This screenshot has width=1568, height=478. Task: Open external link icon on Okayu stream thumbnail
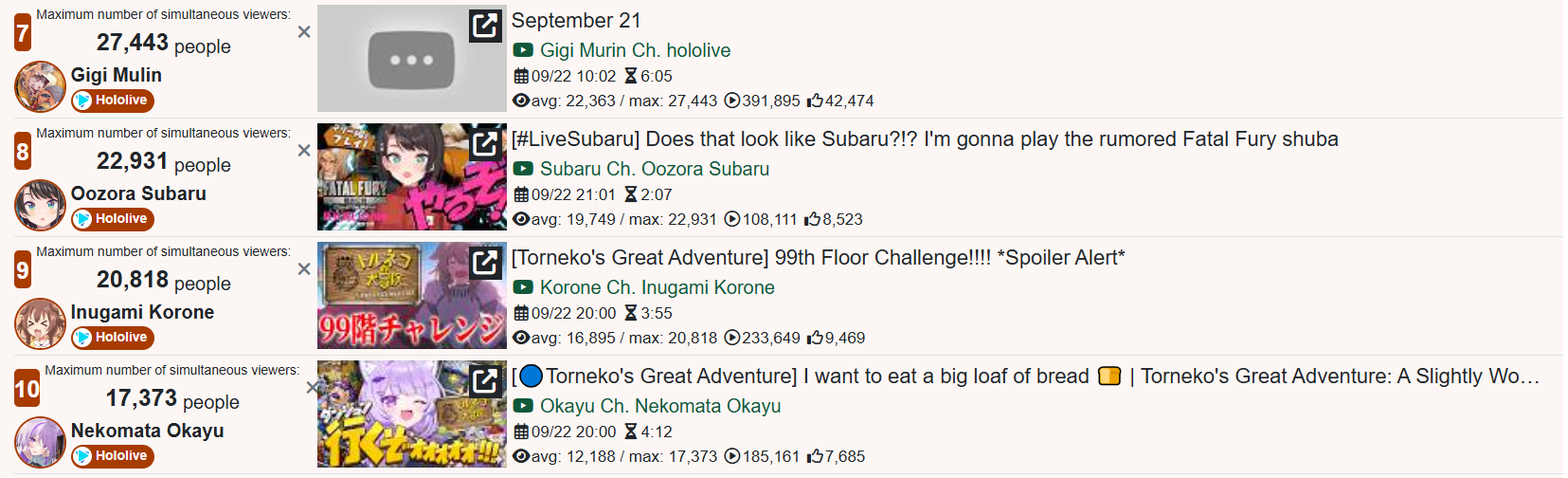point(485,380)
